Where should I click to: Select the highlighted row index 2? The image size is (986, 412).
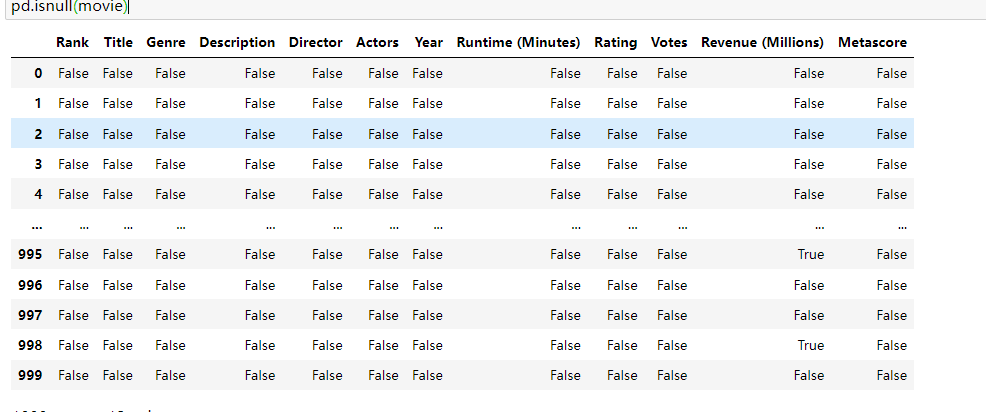[x=38, y=134]
